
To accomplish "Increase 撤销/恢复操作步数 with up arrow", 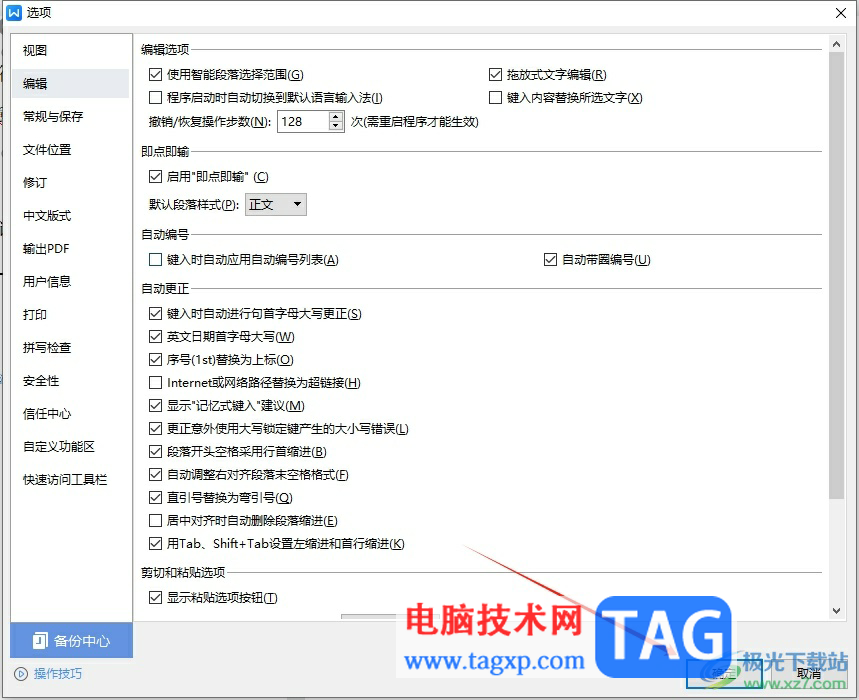I will [336, 117].
